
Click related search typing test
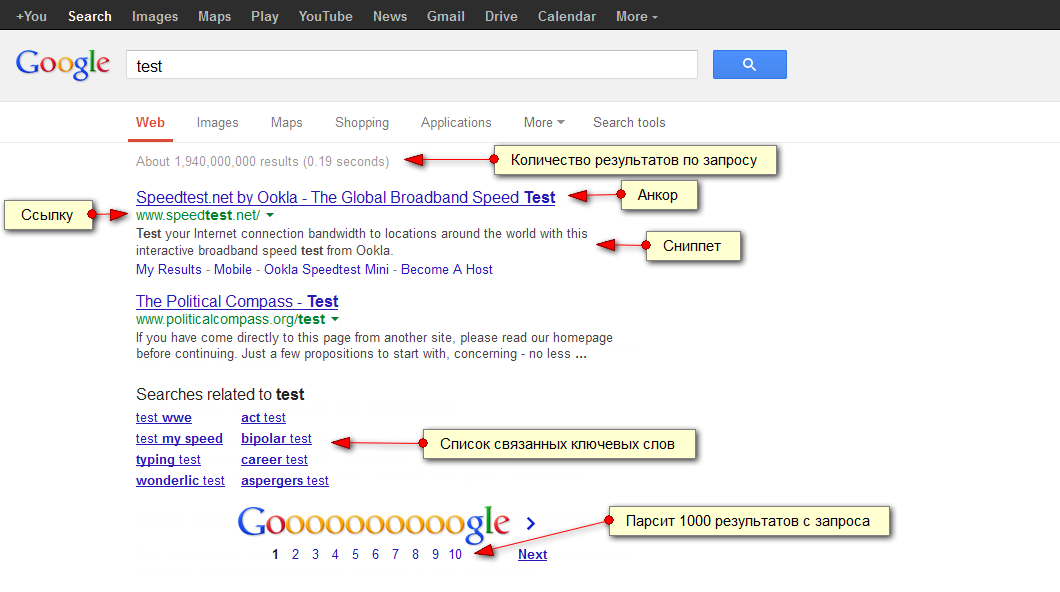168,460
